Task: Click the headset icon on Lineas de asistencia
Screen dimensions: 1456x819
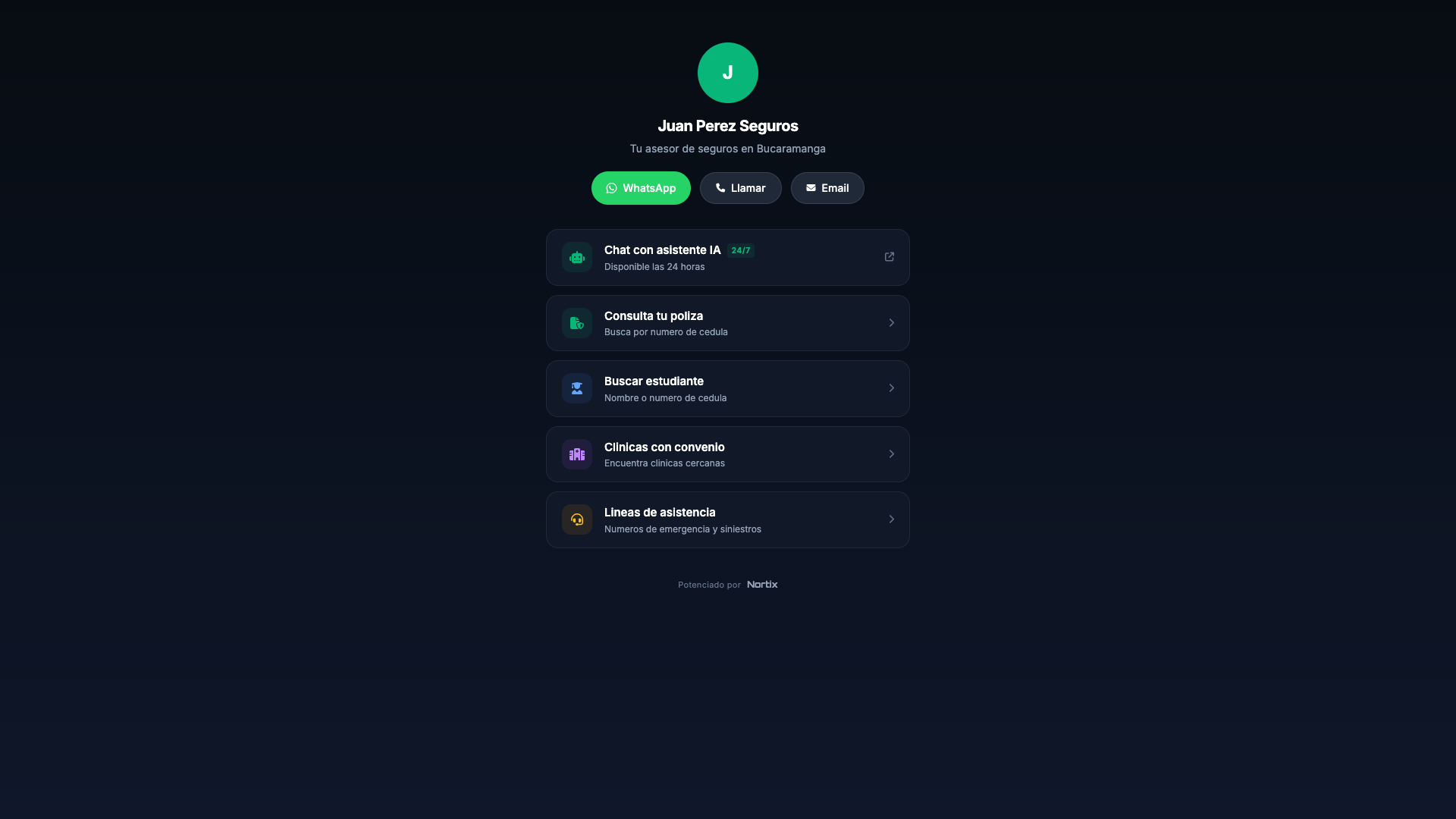Action: (576, 519)
